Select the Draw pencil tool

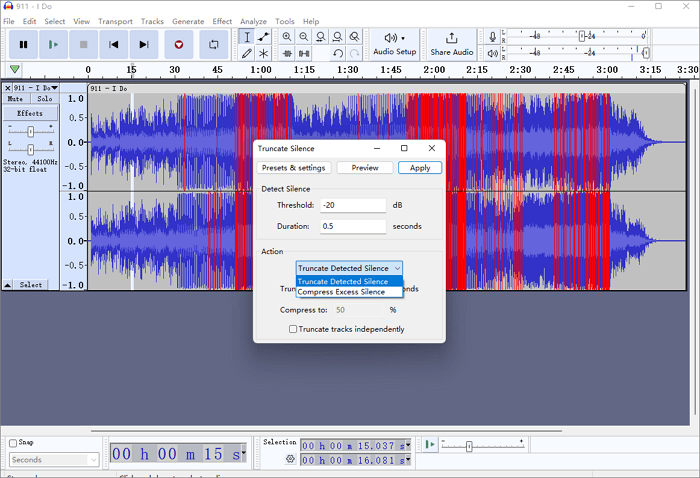coord(246,53)
